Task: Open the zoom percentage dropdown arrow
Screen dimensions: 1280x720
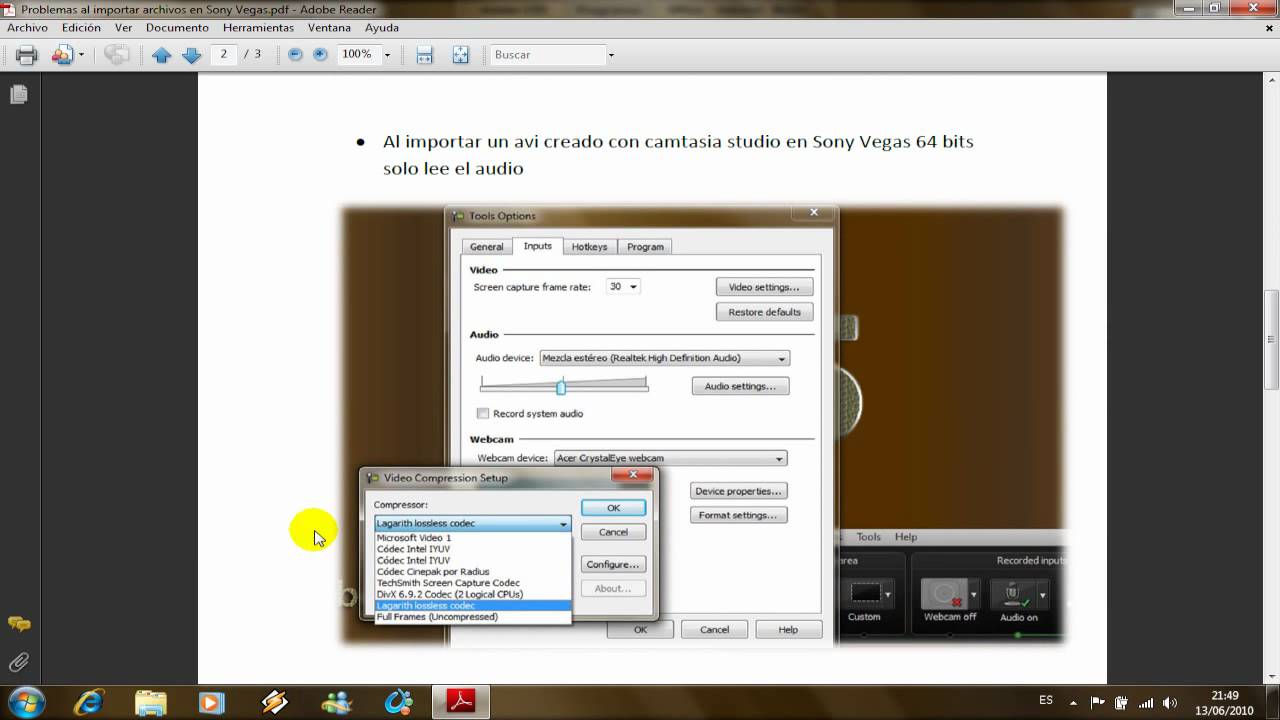Action: click(387, 55)
